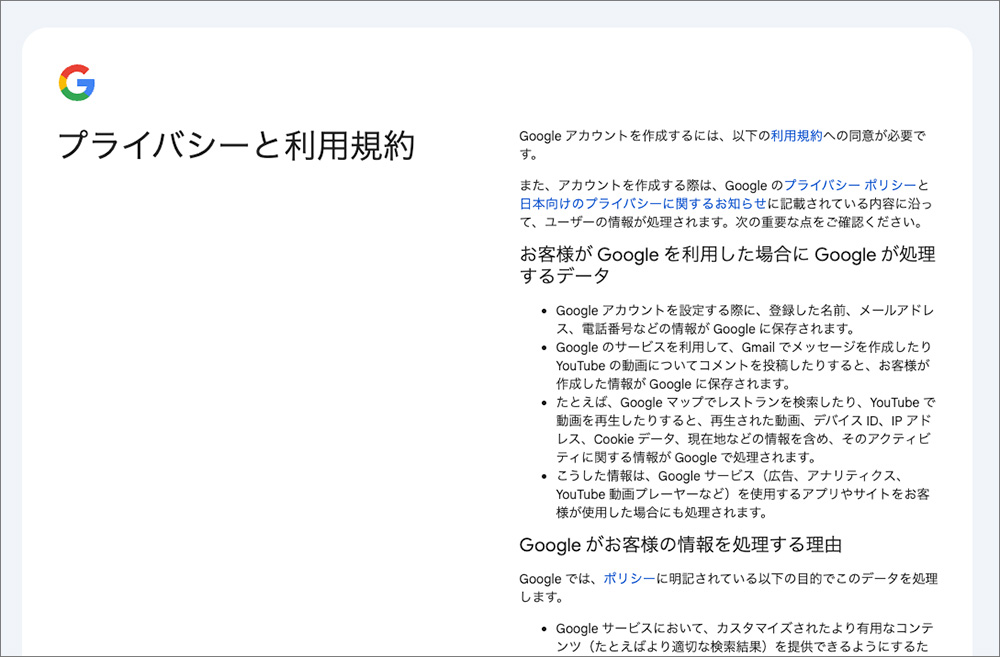Click the Google がお客様の情報を処理する理由 heading
Screen dimensions: 1000x657
tap(680, 545)
